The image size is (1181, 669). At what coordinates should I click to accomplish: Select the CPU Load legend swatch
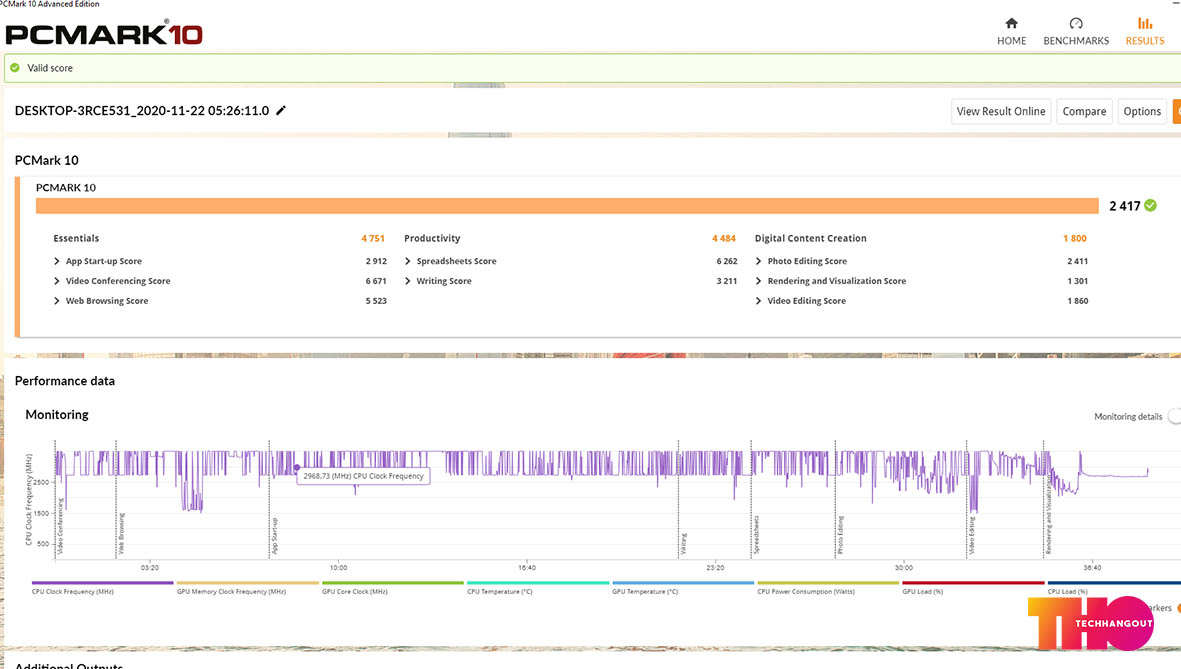pyautogui.click(x=1114, y=582)
